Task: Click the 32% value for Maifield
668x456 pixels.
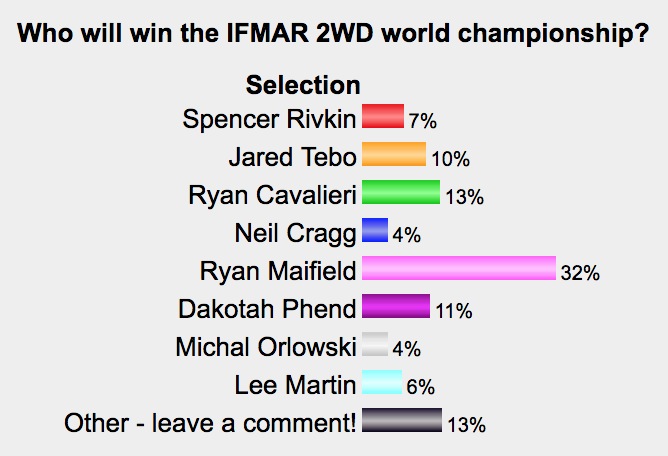Action: 580,273
